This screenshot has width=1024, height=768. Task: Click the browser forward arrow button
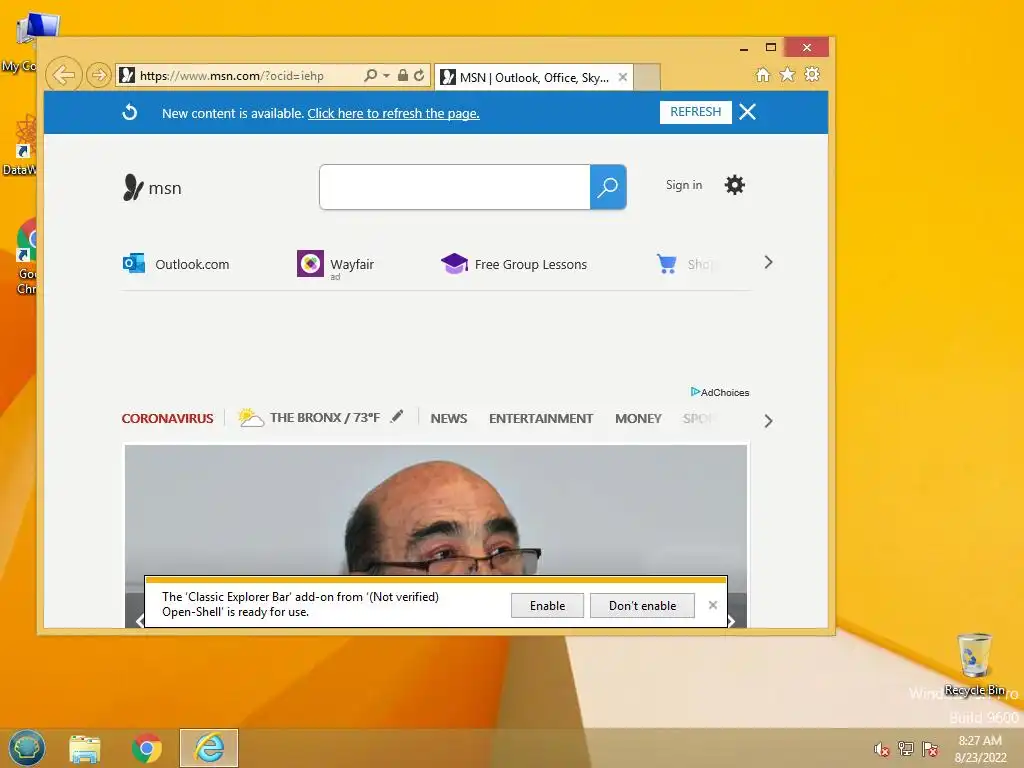pyautogui.click(x=99, y=75)
